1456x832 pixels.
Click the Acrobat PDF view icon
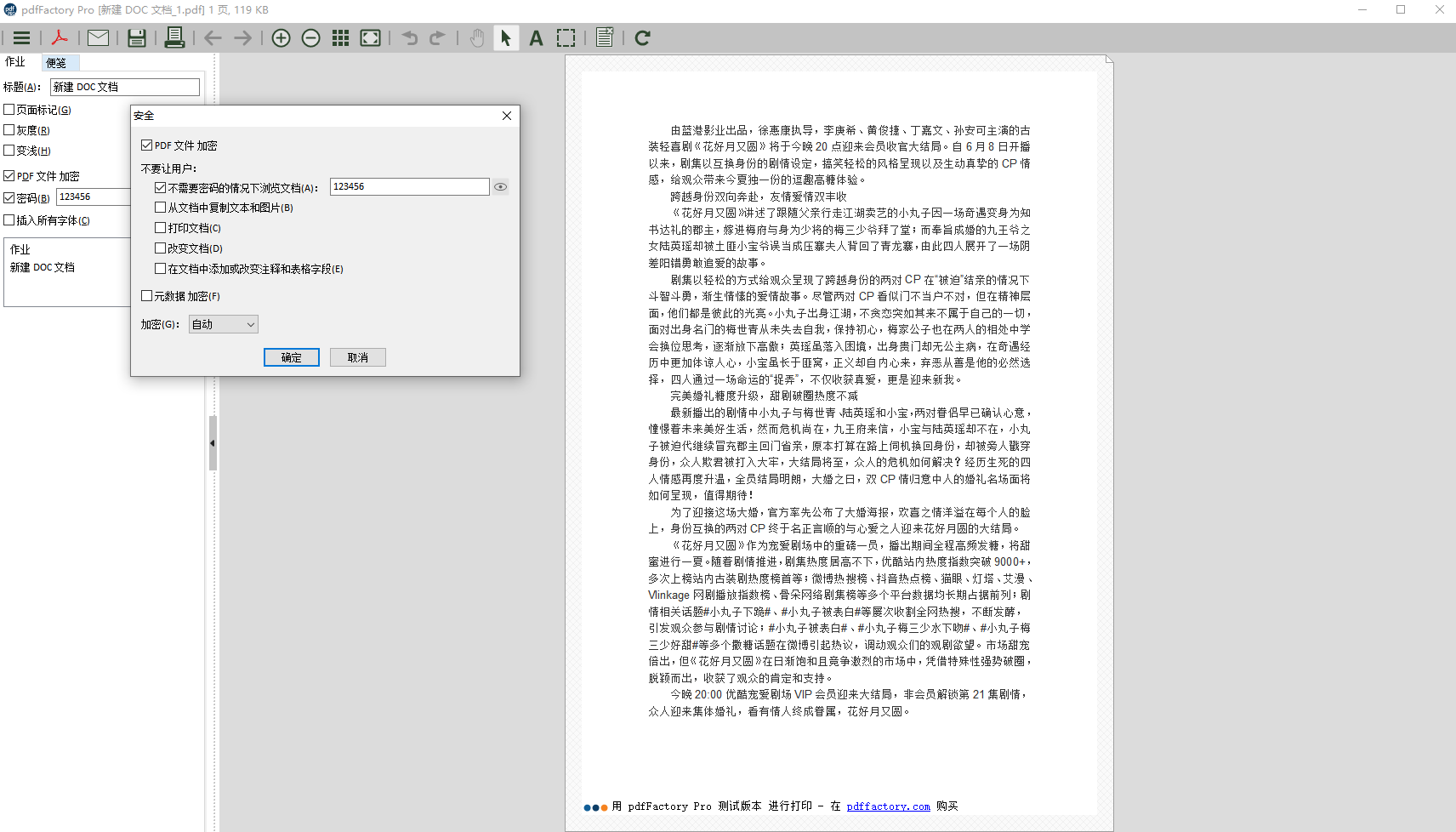coord(60,38)
